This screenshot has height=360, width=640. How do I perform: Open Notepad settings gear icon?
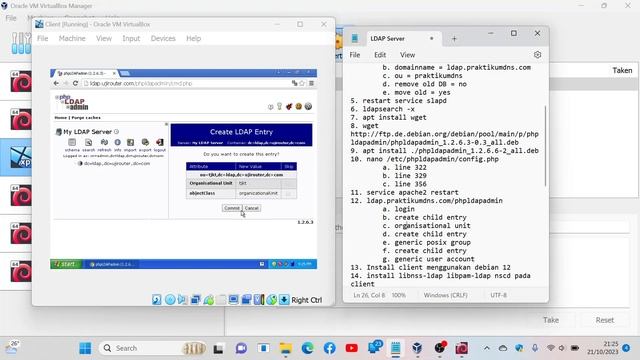tap(537, 55)
